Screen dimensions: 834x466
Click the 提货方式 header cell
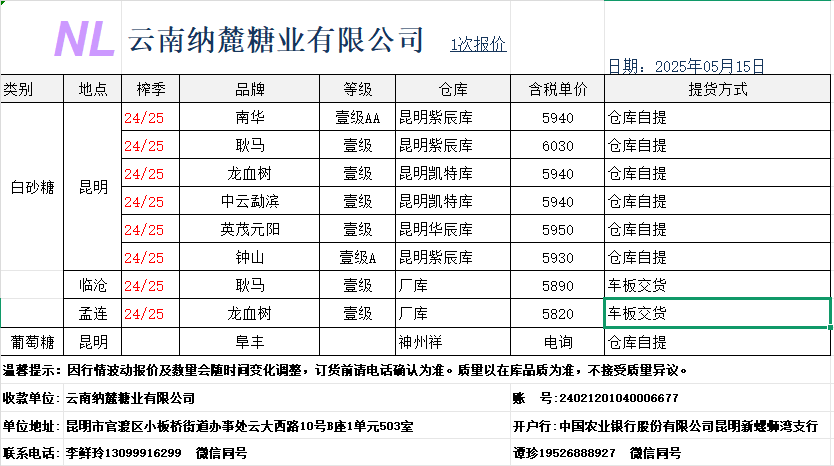click(x=717, y=89)
